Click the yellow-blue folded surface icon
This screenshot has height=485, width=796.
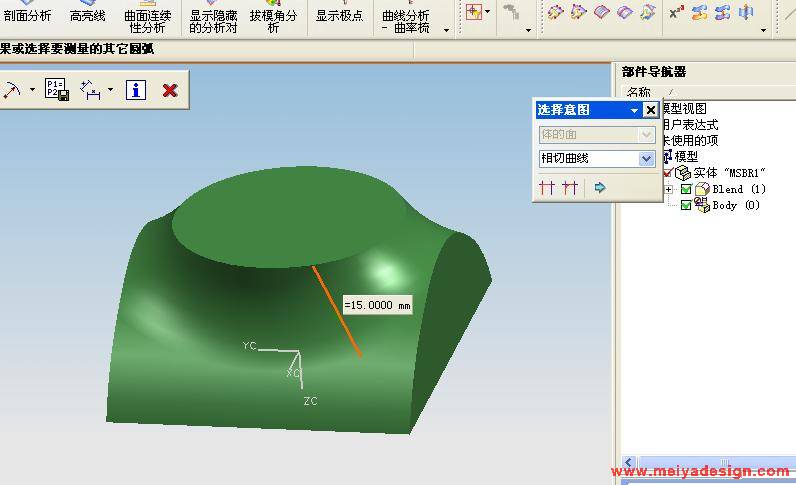[x=648, y=12]
